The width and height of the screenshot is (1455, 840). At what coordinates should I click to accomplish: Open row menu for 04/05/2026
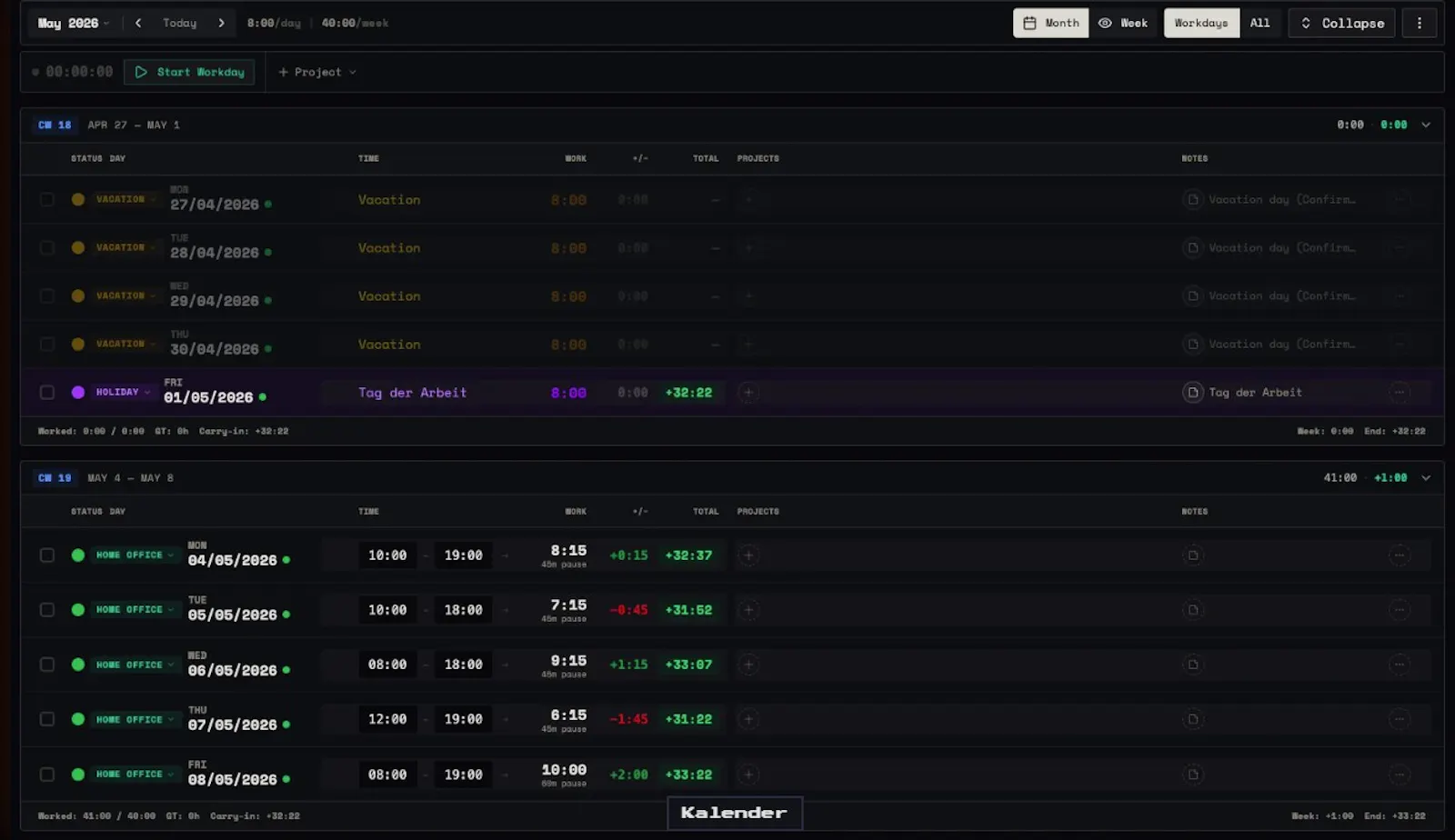point(1400,555)
